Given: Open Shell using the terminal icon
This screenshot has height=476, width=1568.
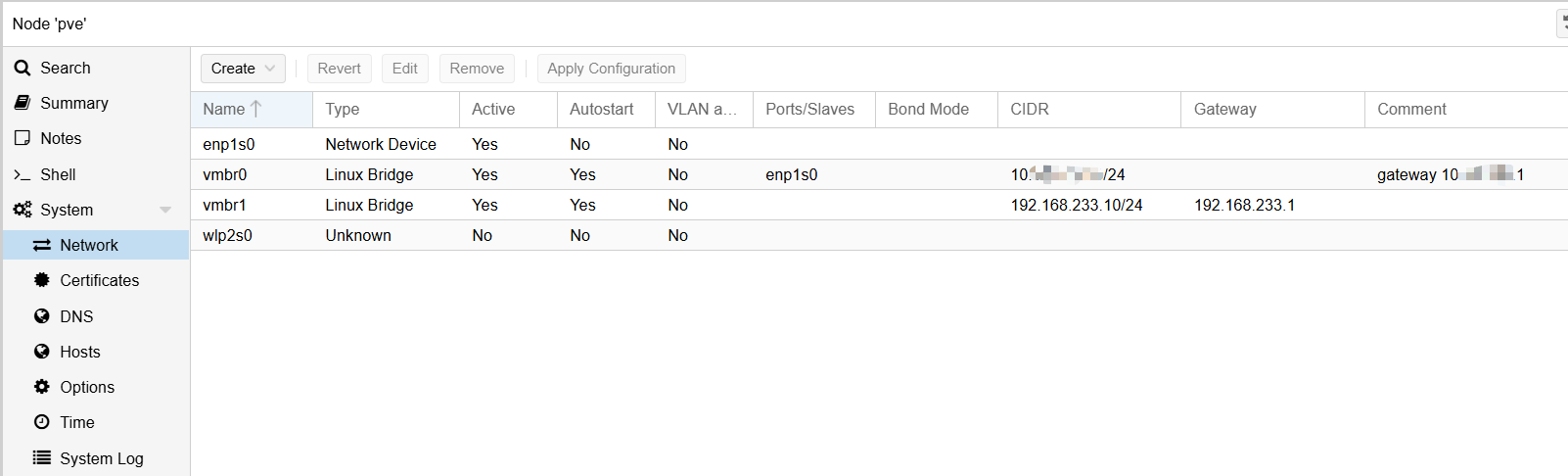Looking at the screenshot, I should pyautogui.click(x=22, y=174).
